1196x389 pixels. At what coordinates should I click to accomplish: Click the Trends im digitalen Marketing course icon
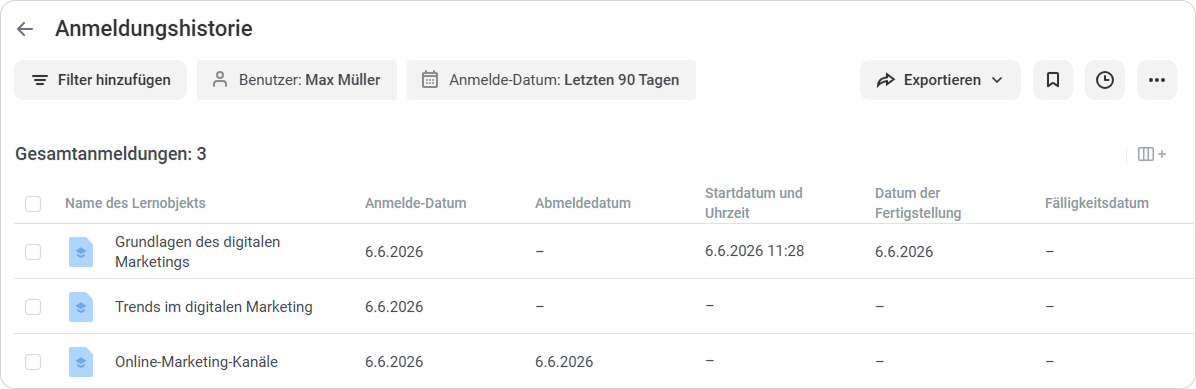(x=81, y=307)
